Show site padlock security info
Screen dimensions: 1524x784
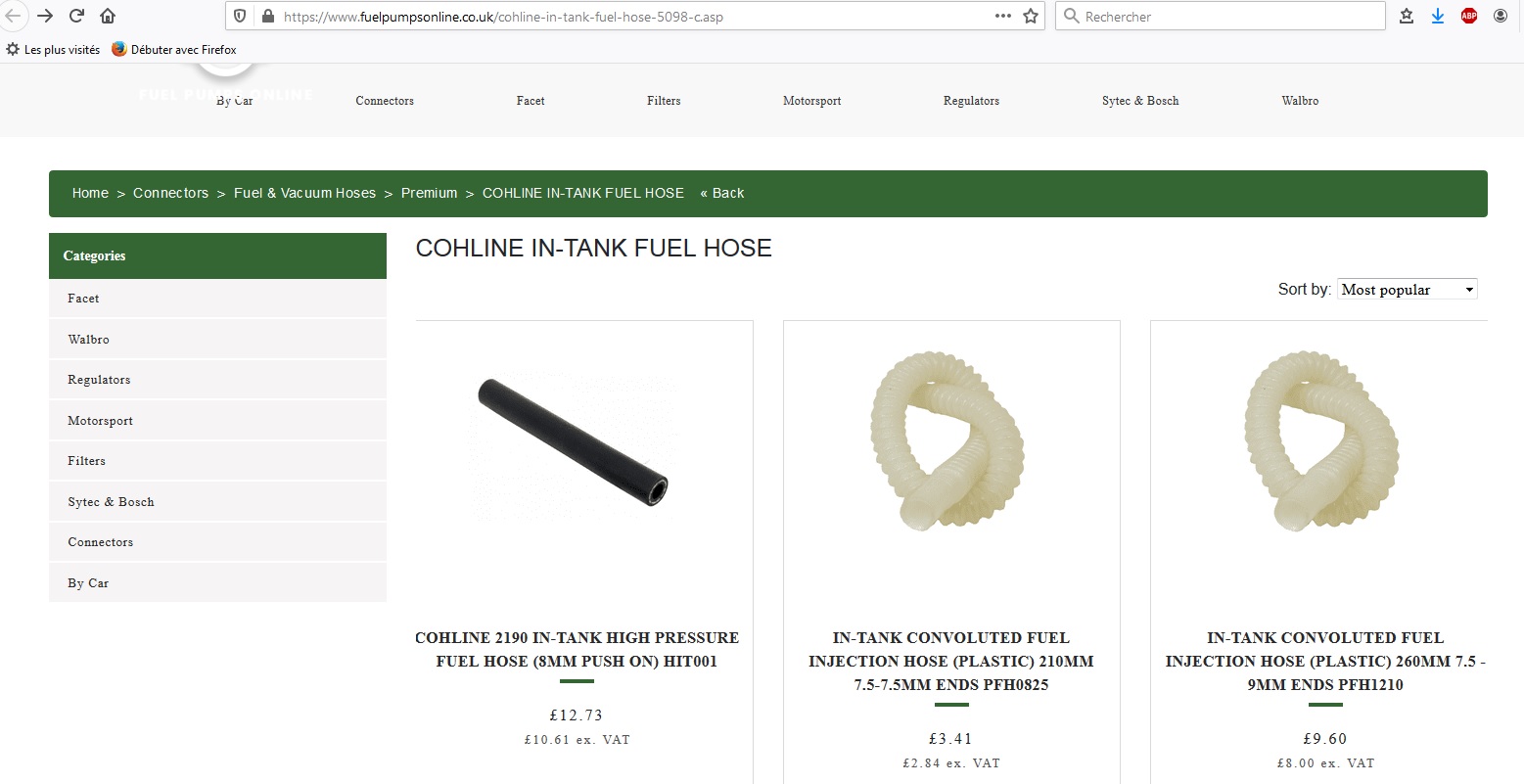coord(268,16)
